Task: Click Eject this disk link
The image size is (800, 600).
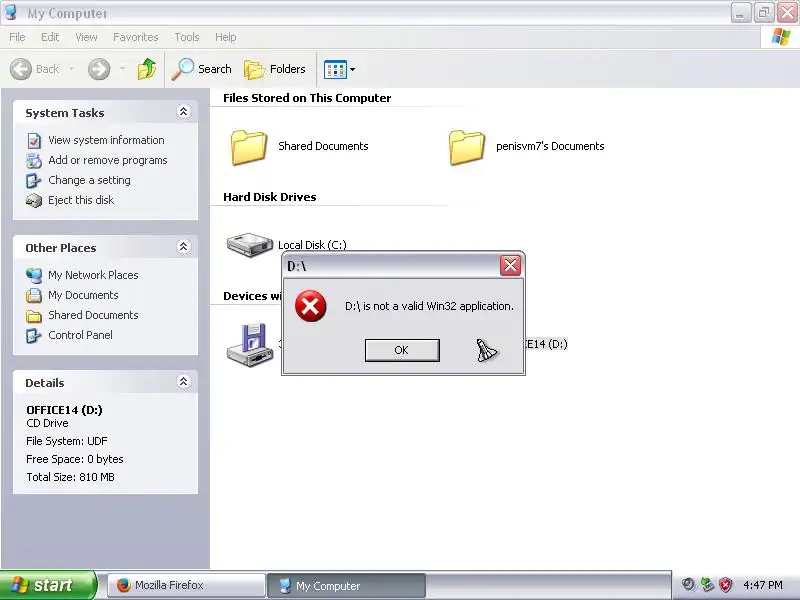Action: click(x=81, y=200)
